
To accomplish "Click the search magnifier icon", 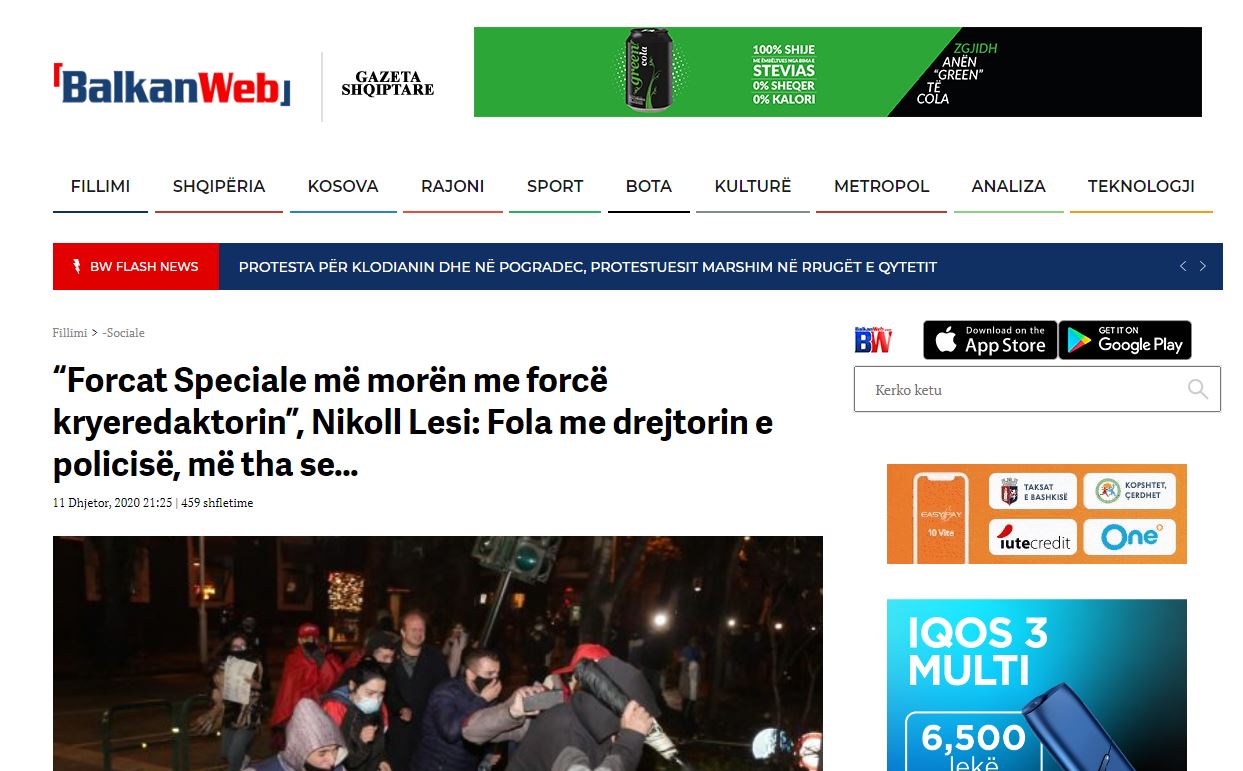I will (x=1197, y=390).
